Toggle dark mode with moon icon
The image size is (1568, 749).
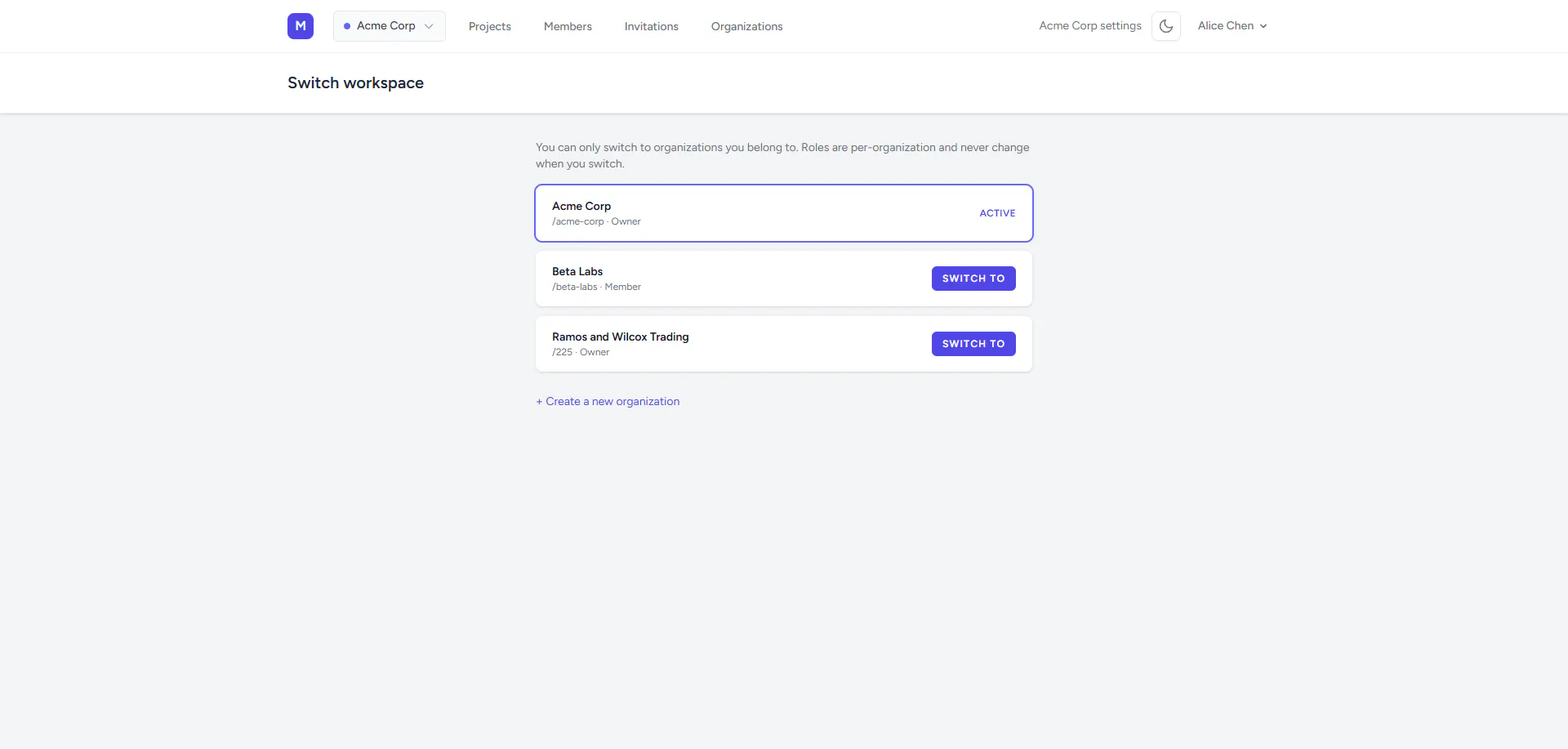point(1166,26)
